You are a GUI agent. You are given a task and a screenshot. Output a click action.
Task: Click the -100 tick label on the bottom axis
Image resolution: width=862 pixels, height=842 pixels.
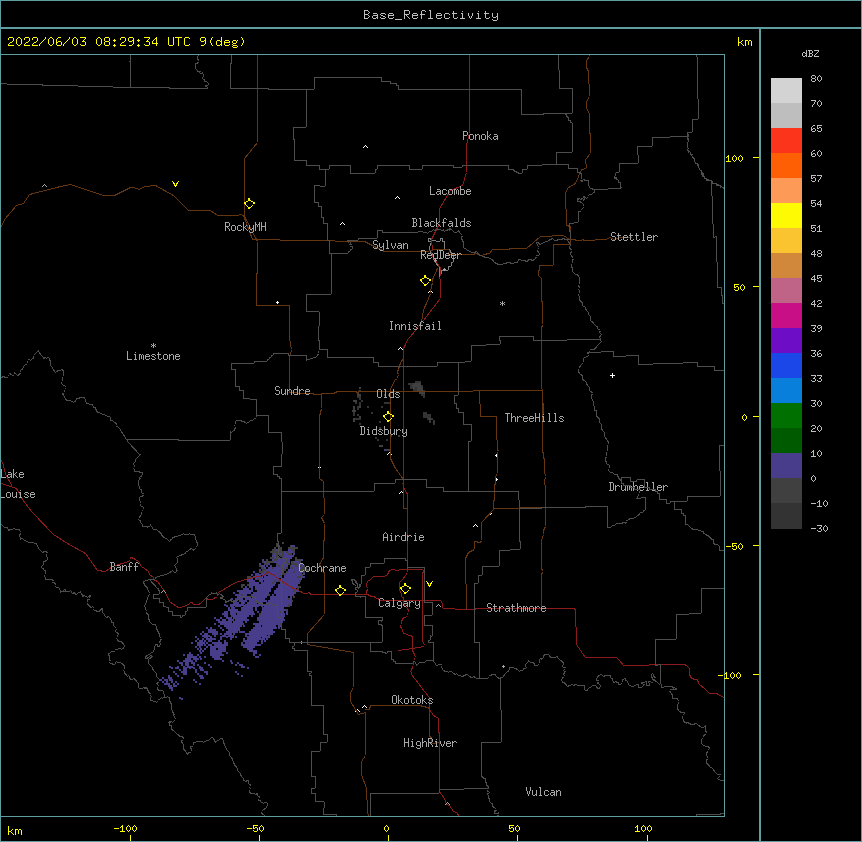tap(125, 828)
